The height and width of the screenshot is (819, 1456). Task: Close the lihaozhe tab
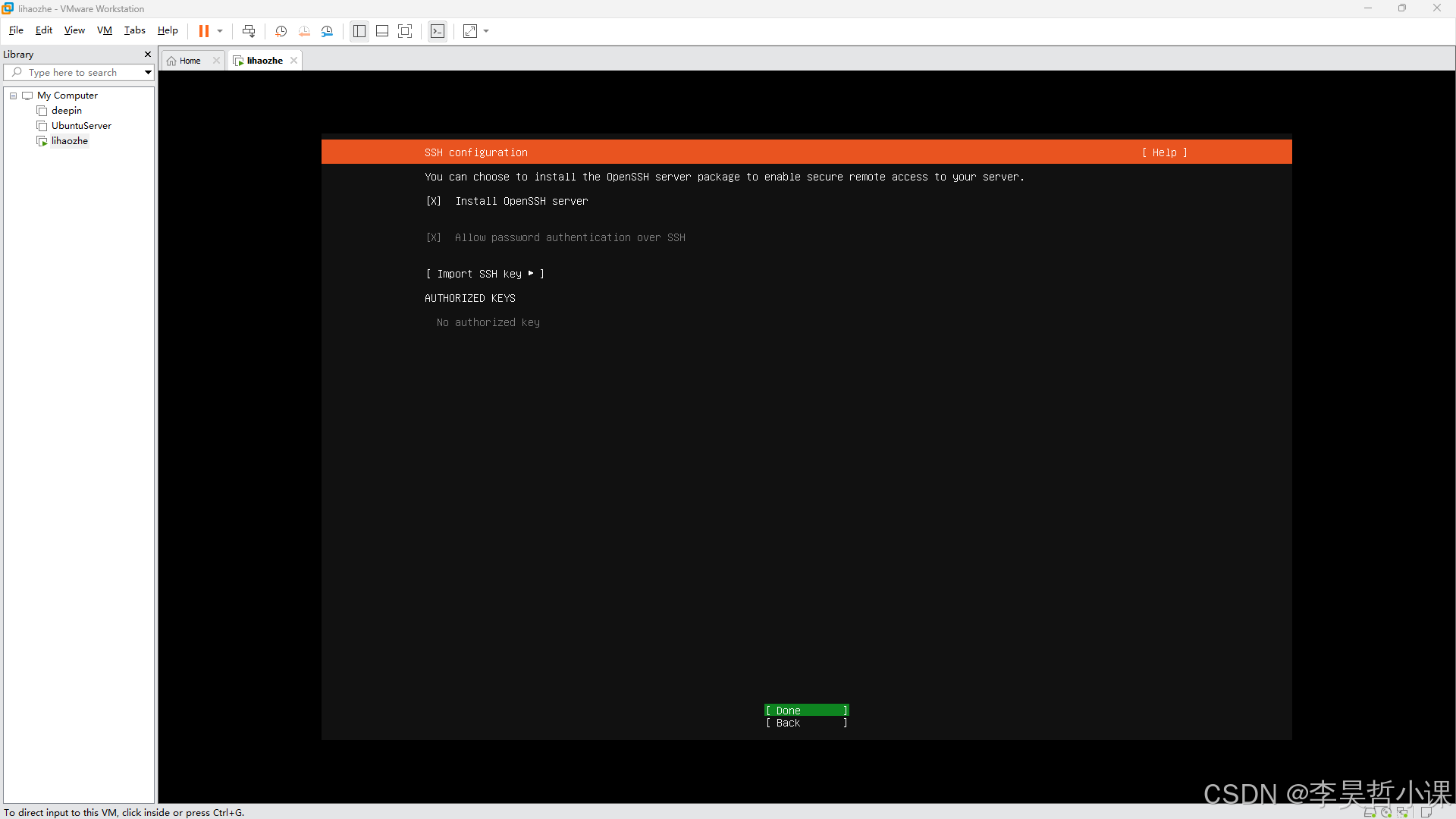coord(293,61)
